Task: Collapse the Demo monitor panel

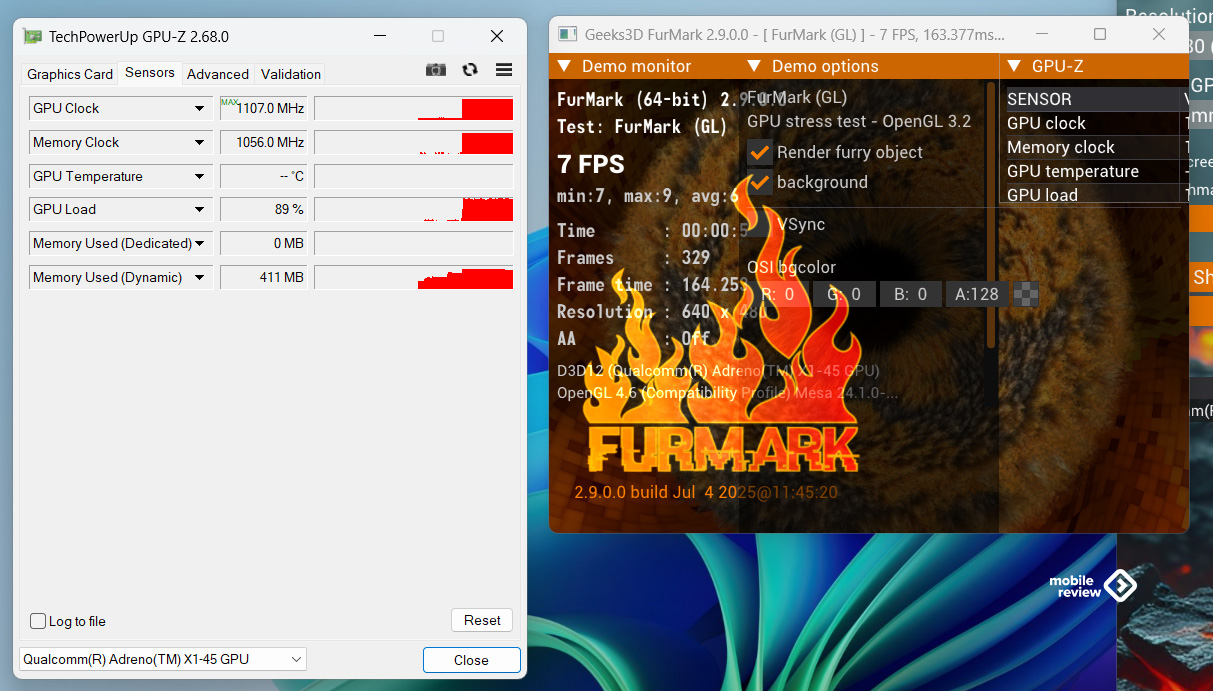Action: [564, 67]
